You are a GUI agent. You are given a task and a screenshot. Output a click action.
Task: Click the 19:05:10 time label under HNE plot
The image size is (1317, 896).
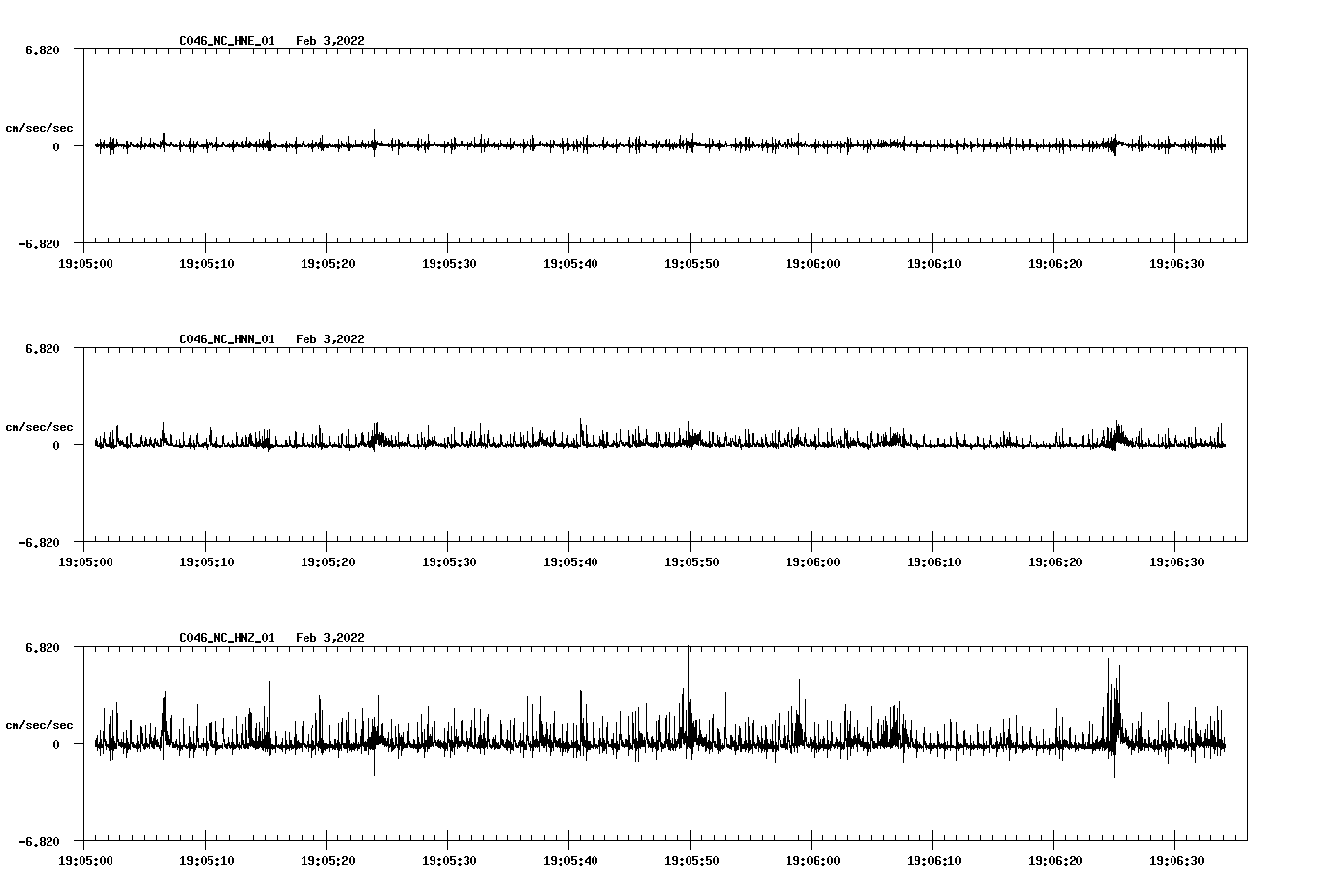tap(207, 263)
